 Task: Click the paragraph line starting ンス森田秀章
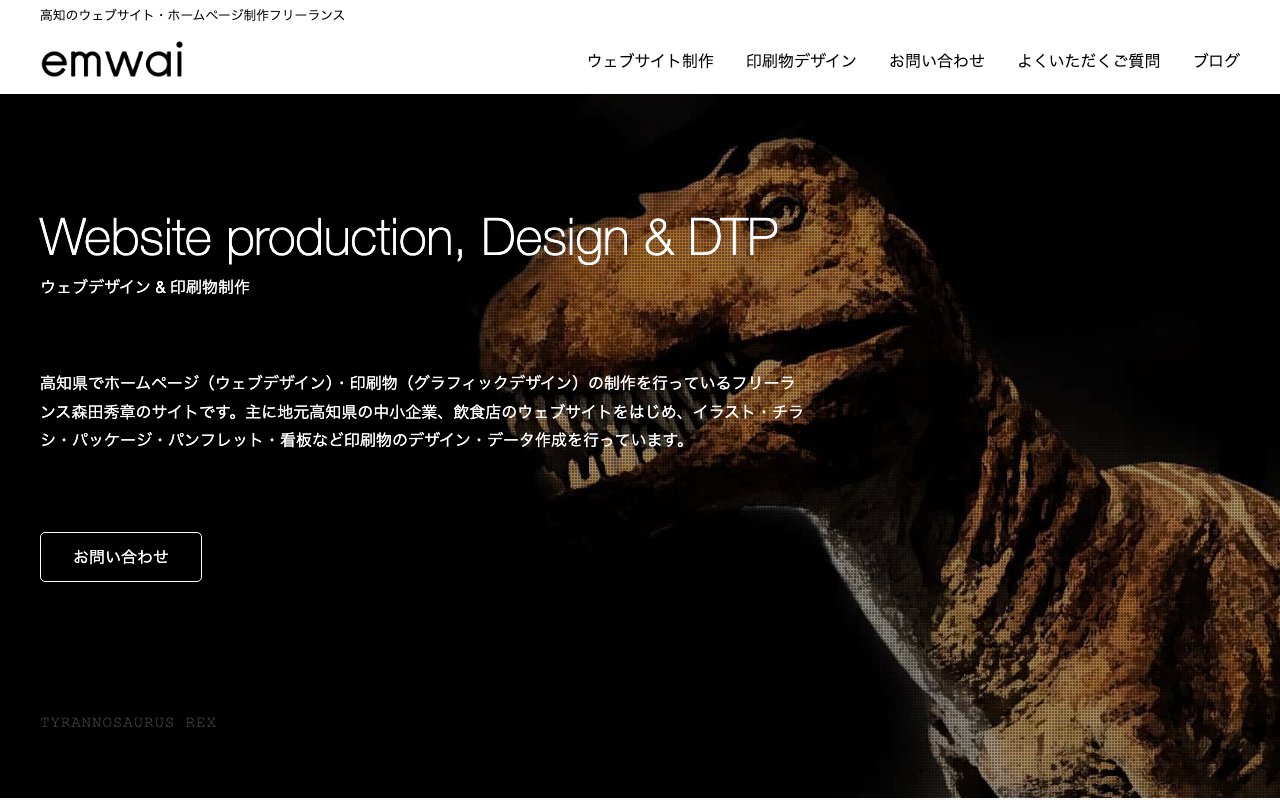coord(422,411)
